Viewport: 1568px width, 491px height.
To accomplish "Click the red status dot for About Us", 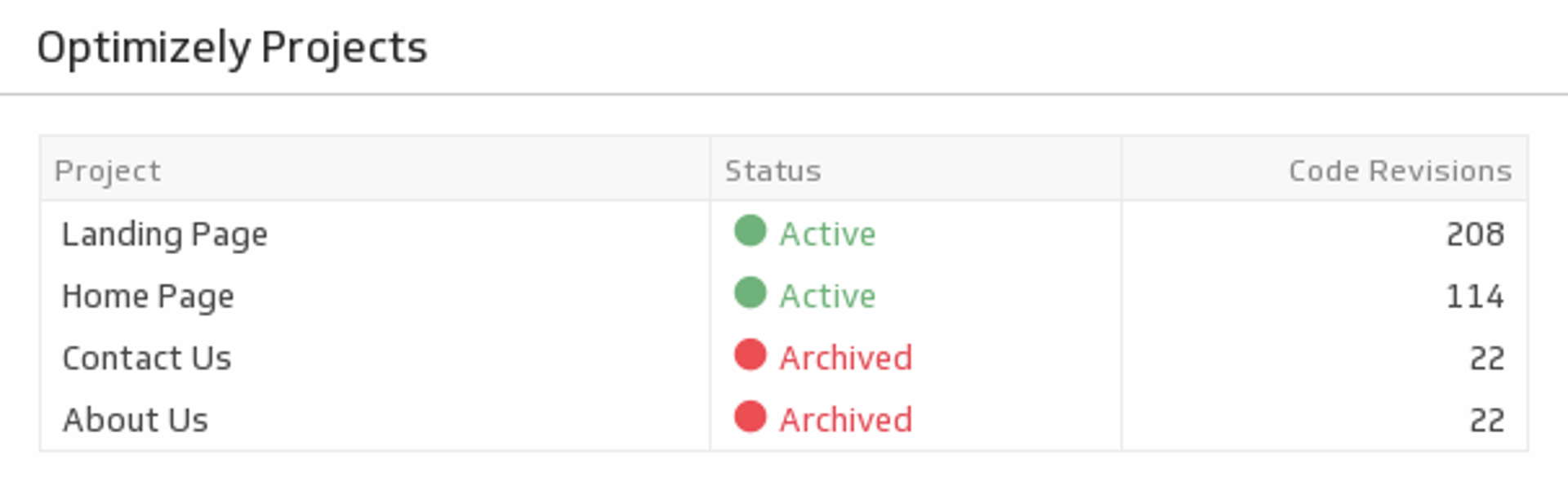I will coord(750,417).
